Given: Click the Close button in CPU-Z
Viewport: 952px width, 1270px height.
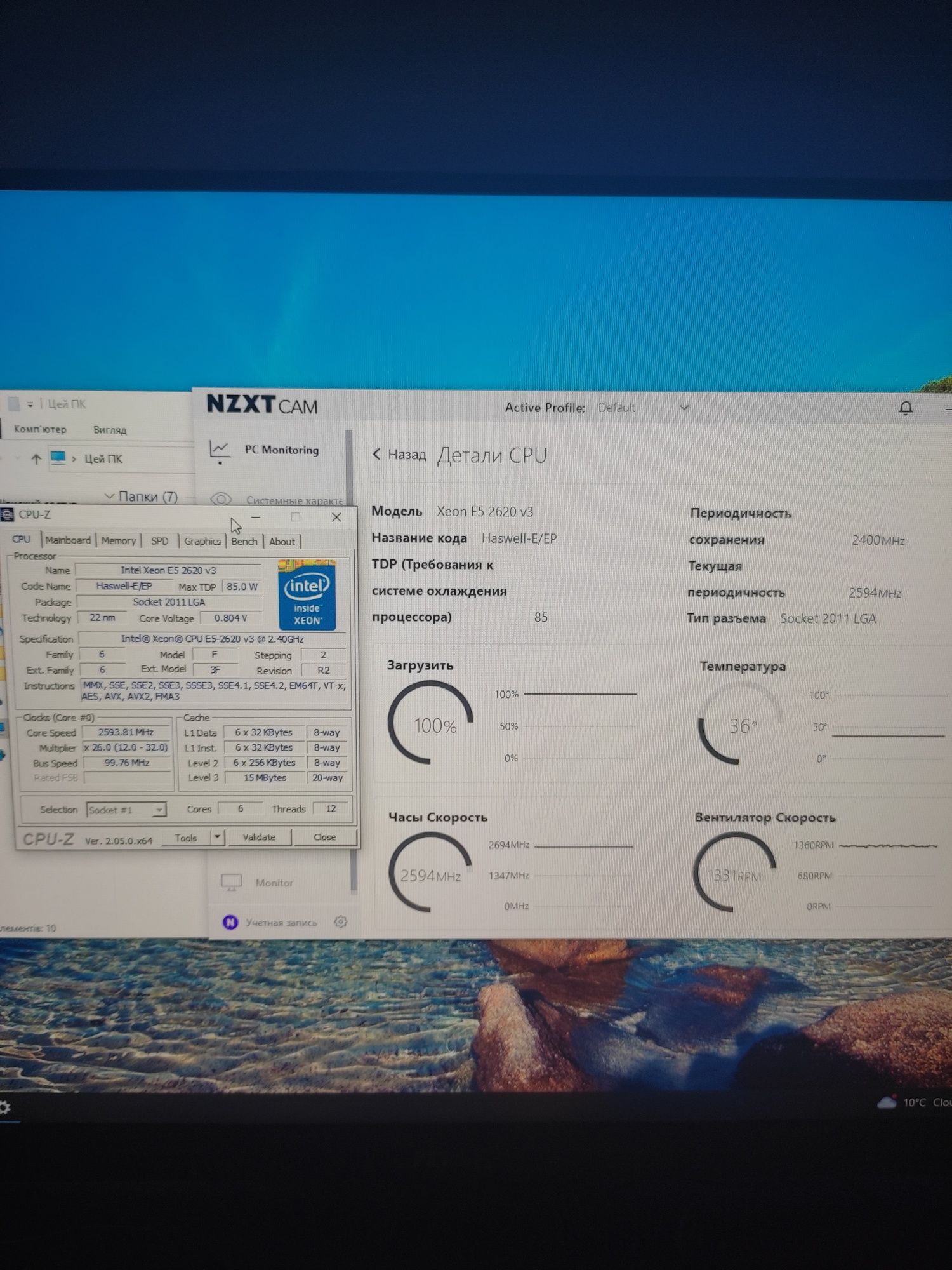Looking at the screenshot, I should [324, 838].
